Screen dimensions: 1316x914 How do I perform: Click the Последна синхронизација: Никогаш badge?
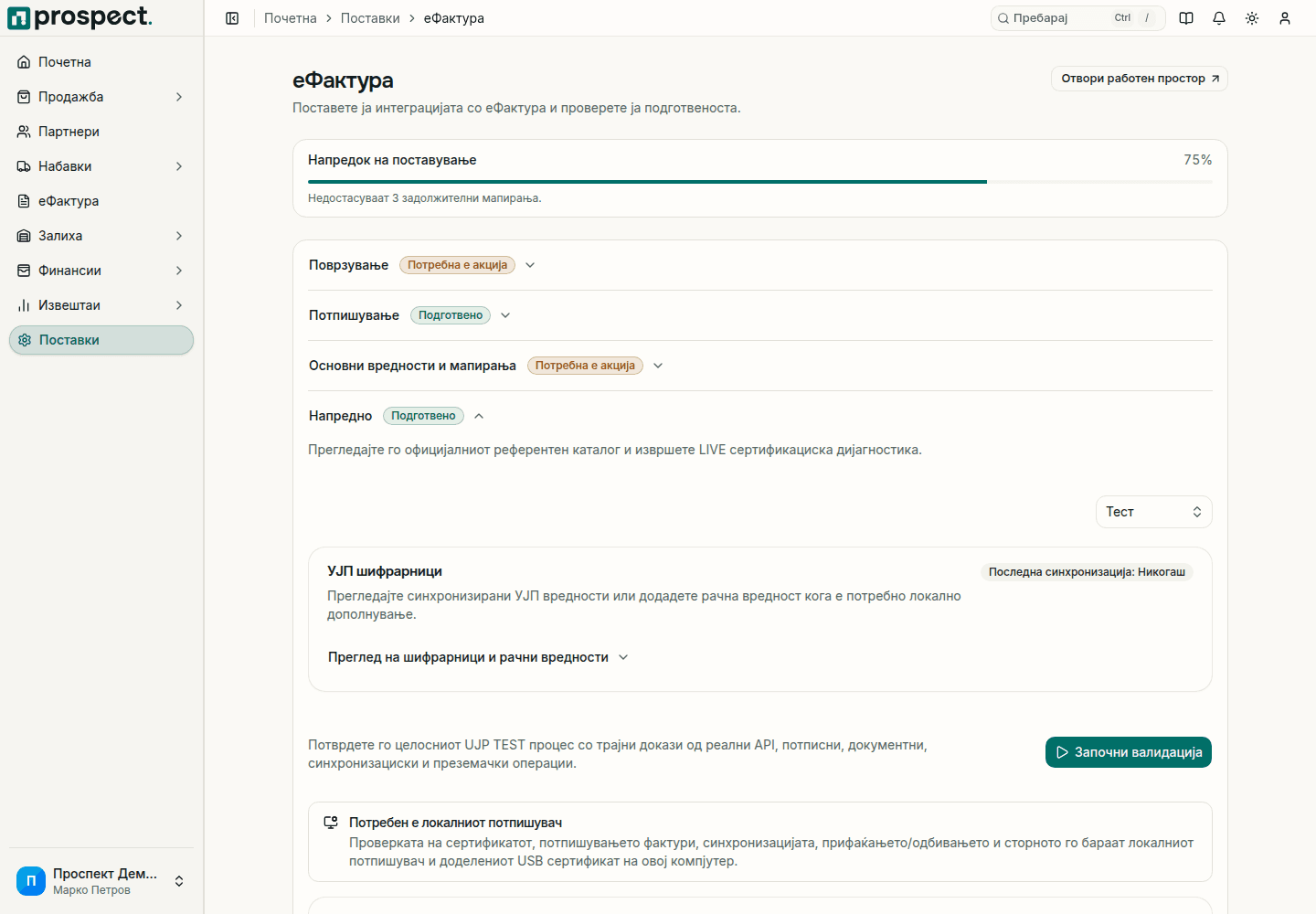click(x=1087, y=572)
